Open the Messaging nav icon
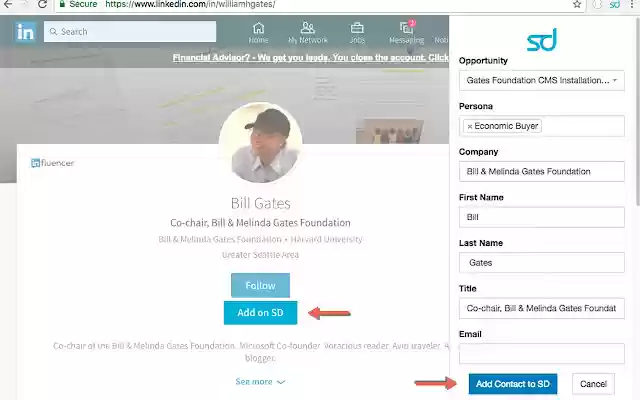The image size is (640, 400). pos(407,33)
